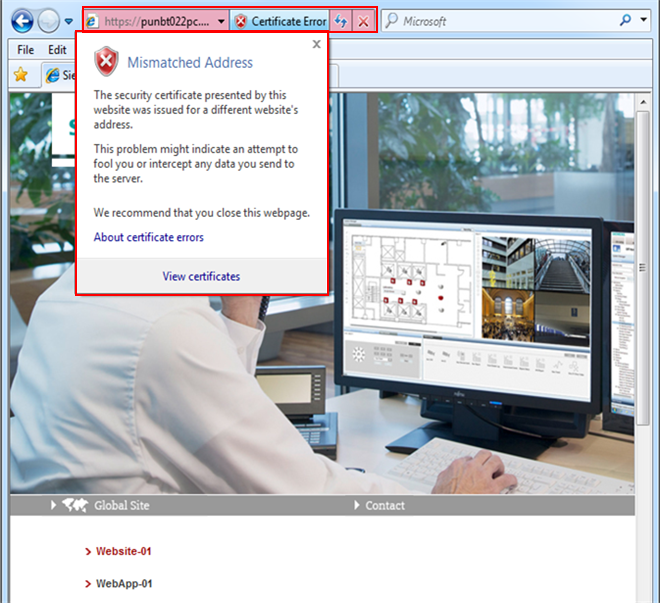This screenshot has height=603, width=660.
Task: Click the Certificate Error security badge
Action: [280, 21]
